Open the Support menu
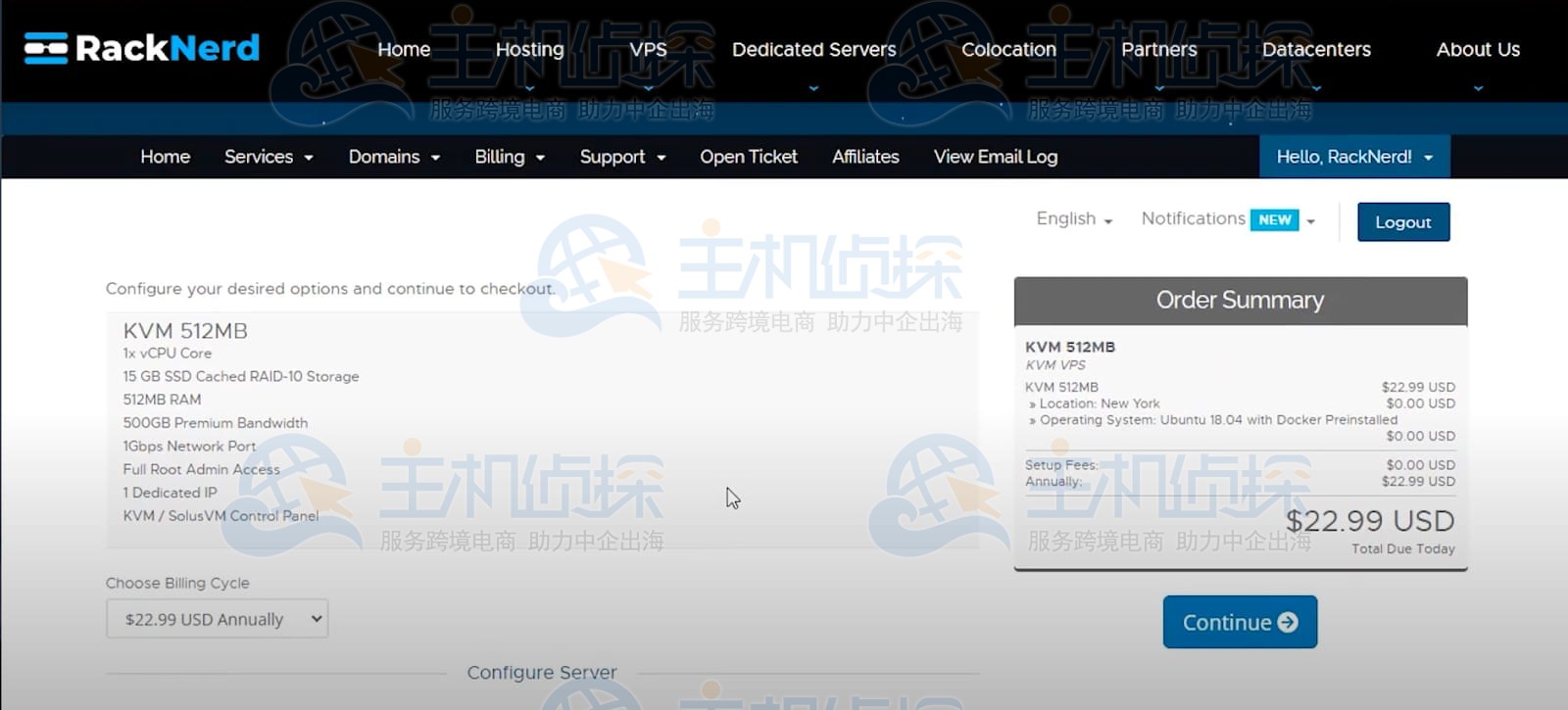The width and height of the screenshot is (1568, 710). (x=621, y=157)
